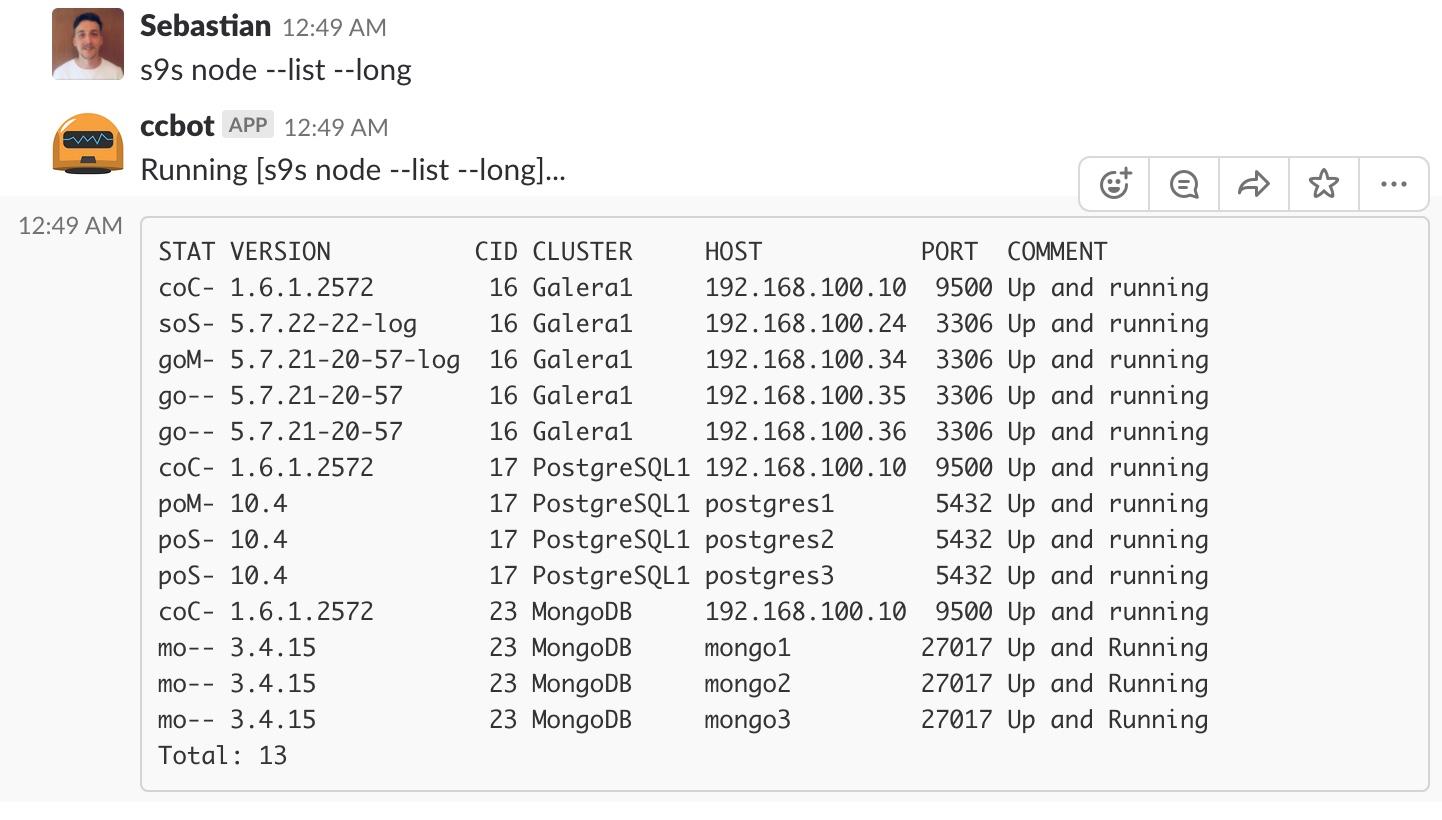Click the STAT VERSION header row in output
Image resolution: width=1442 pixels, height=820 pixels.
633,252
